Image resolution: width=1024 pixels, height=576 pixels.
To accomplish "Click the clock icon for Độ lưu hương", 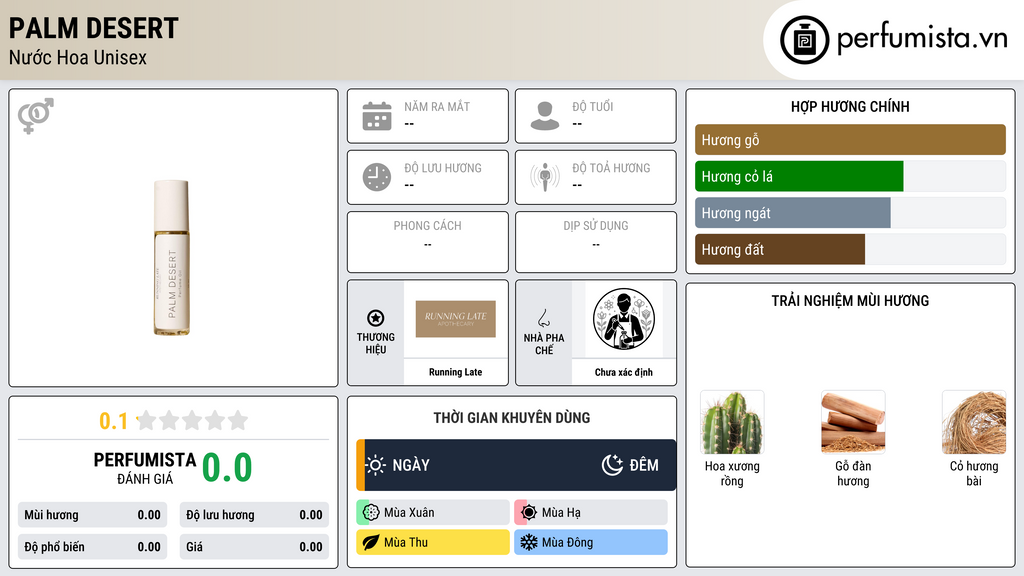I will point(377,177).
